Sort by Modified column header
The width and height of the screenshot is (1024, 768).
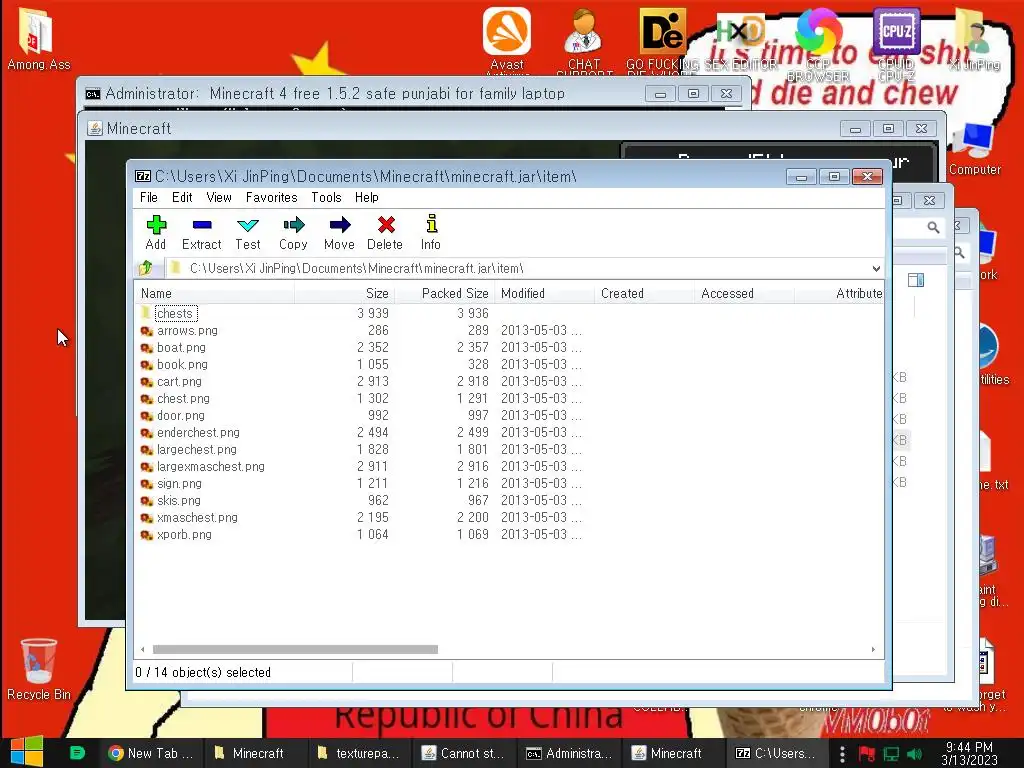(x=545, y=293)
